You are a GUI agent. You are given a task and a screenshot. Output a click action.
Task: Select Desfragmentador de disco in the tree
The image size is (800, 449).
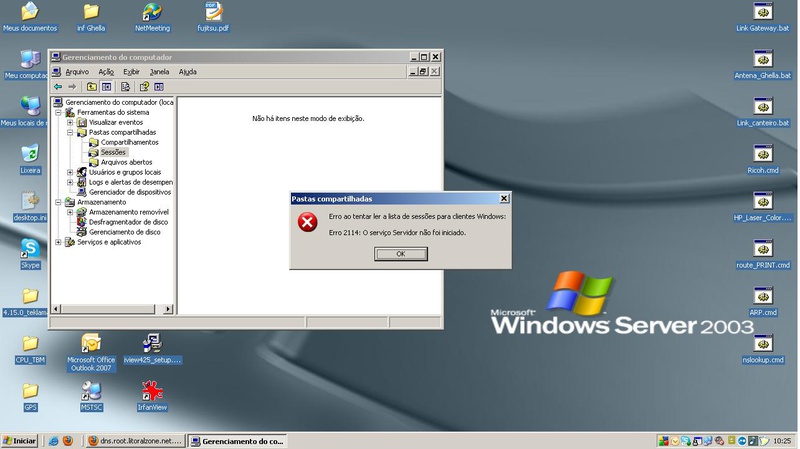click(x=128, y=222)
